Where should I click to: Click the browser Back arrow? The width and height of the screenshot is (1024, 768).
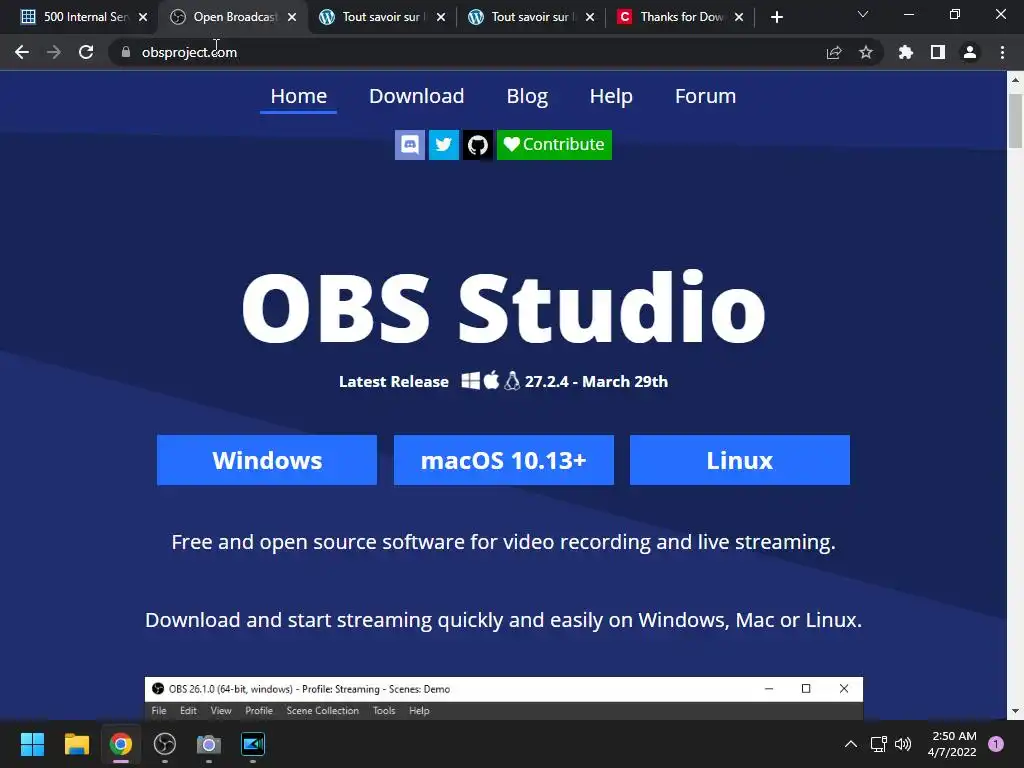click(x=22, y=52)
